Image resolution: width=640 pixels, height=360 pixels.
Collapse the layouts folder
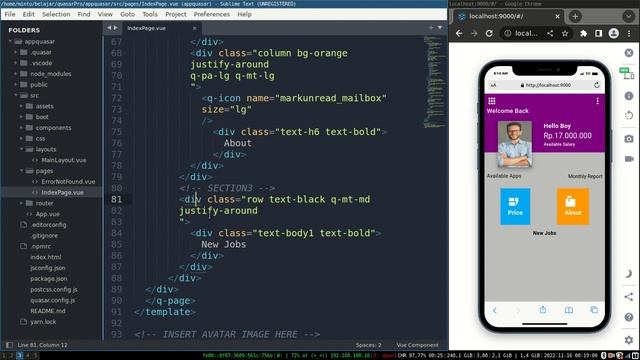point(21,149)
